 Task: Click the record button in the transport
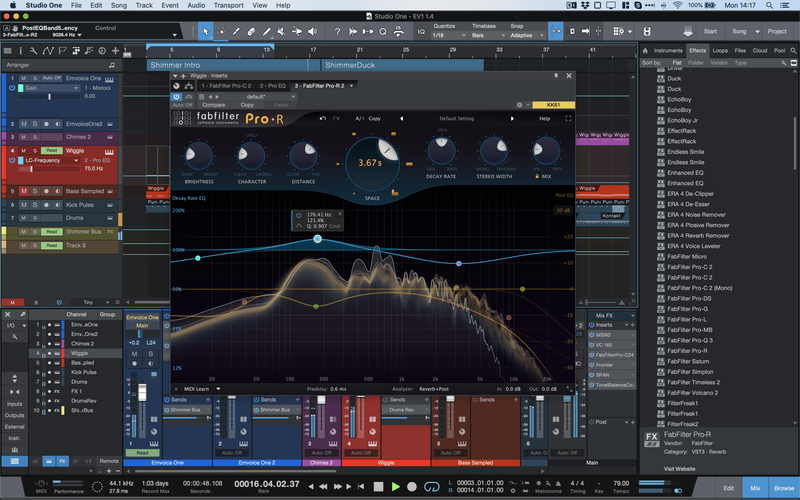click(412, 486)
